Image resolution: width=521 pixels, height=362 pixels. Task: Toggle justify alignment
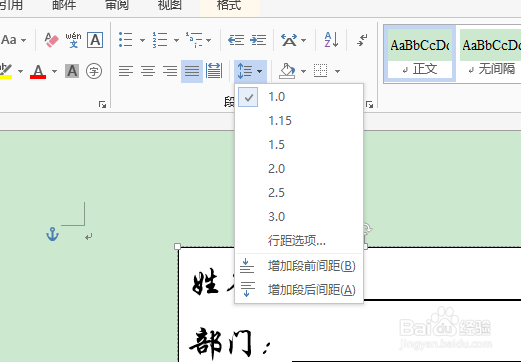192,71
